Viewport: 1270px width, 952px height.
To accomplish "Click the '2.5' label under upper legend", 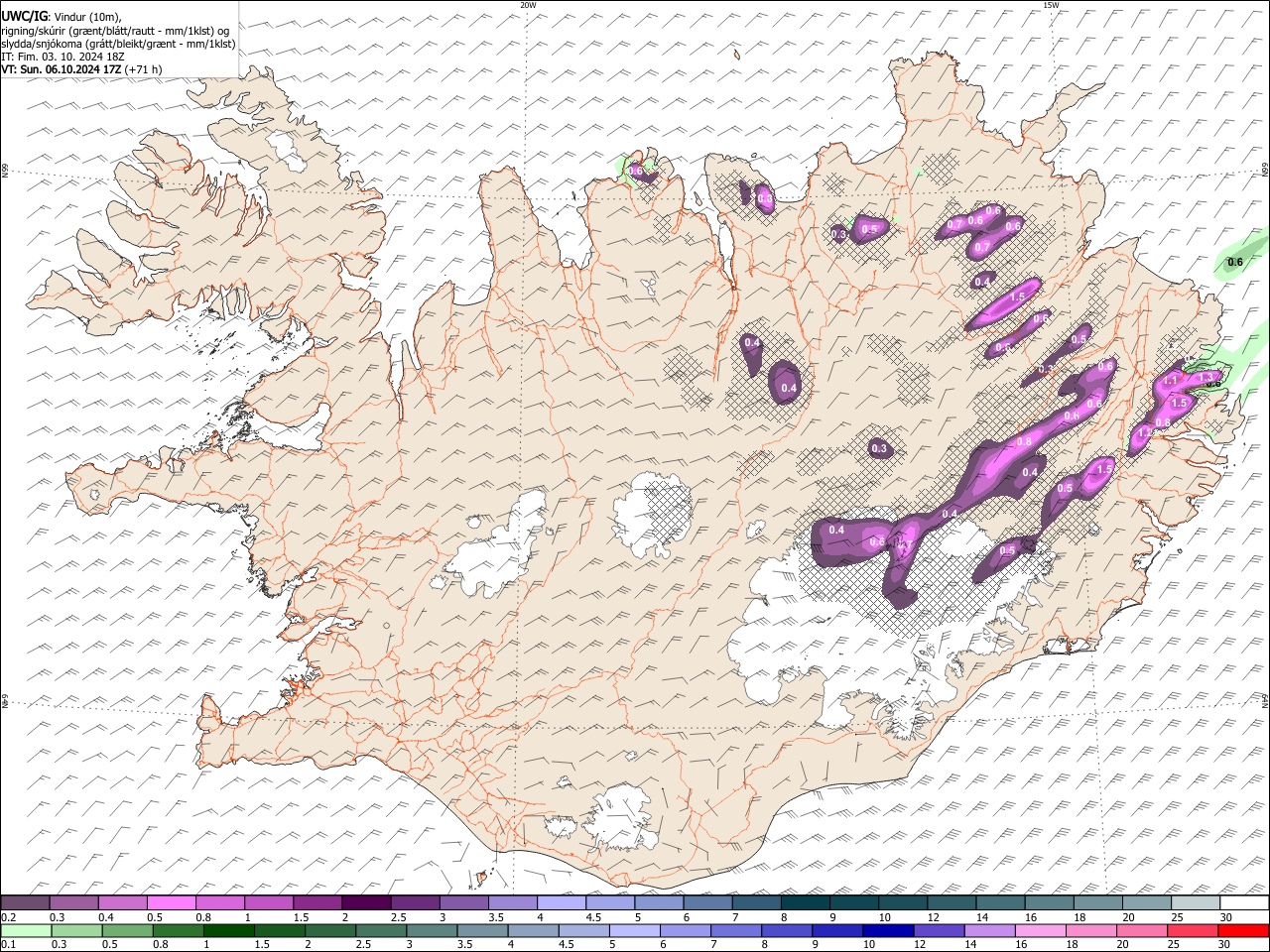I will point(398,917).
